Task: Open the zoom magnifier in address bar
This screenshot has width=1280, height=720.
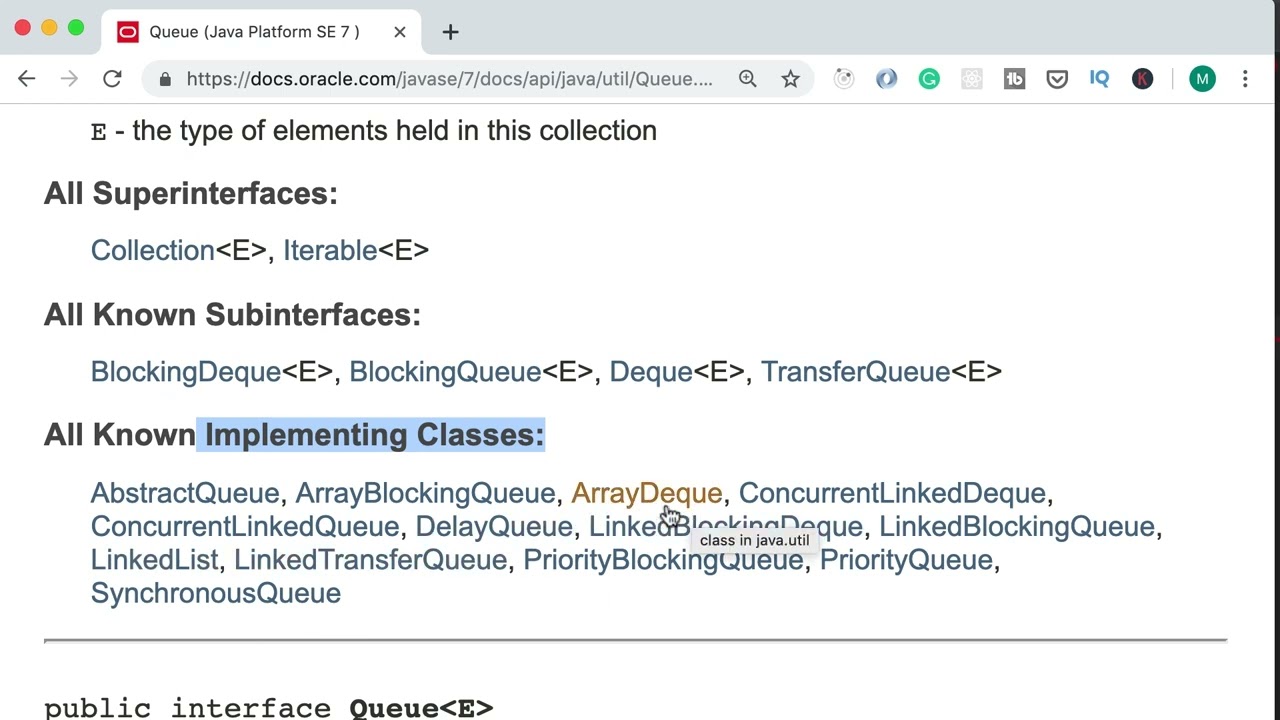Action: 748,79
